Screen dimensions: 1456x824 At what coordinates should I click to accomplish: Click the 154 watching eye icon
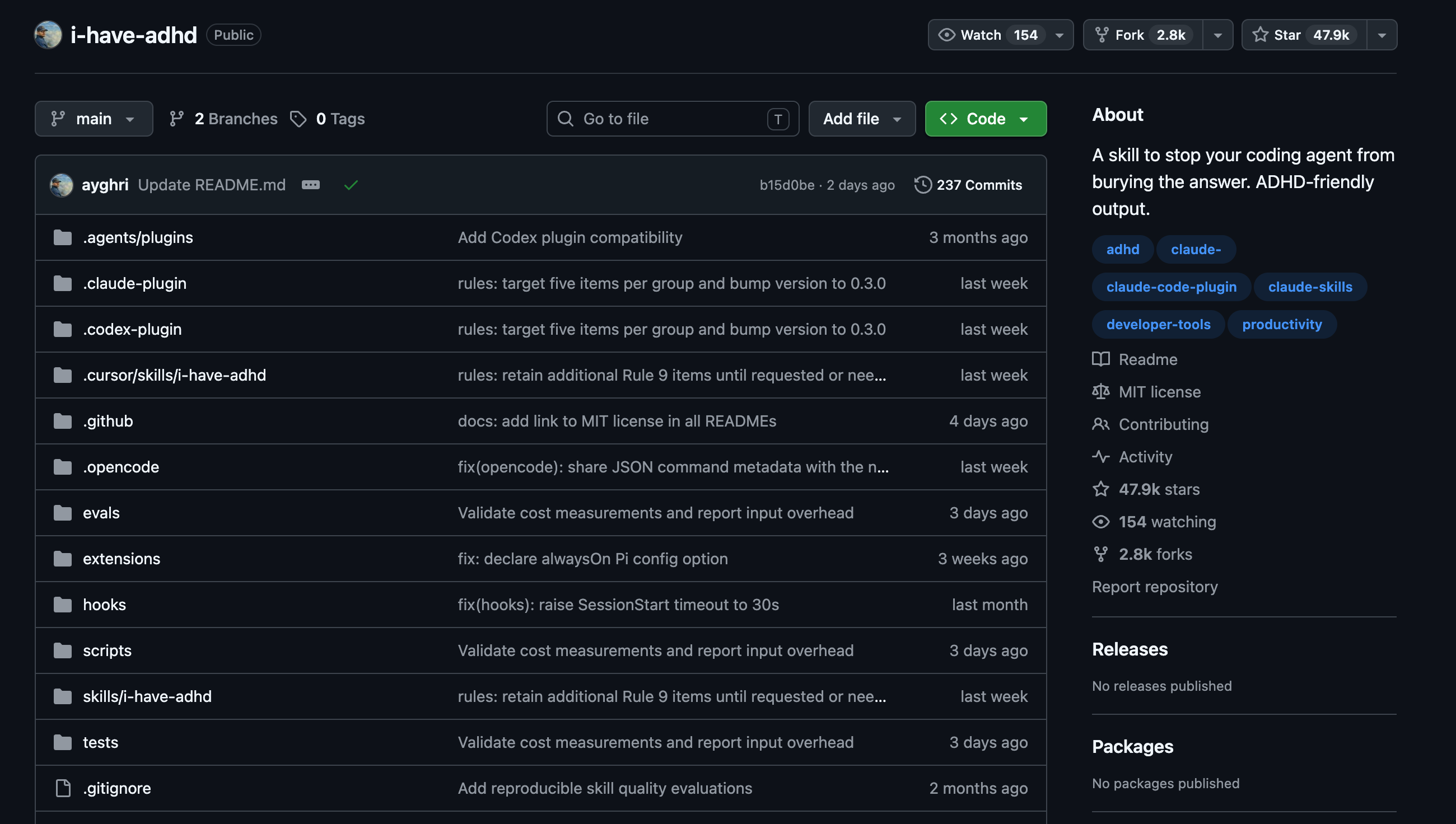tap(1100, 522)
